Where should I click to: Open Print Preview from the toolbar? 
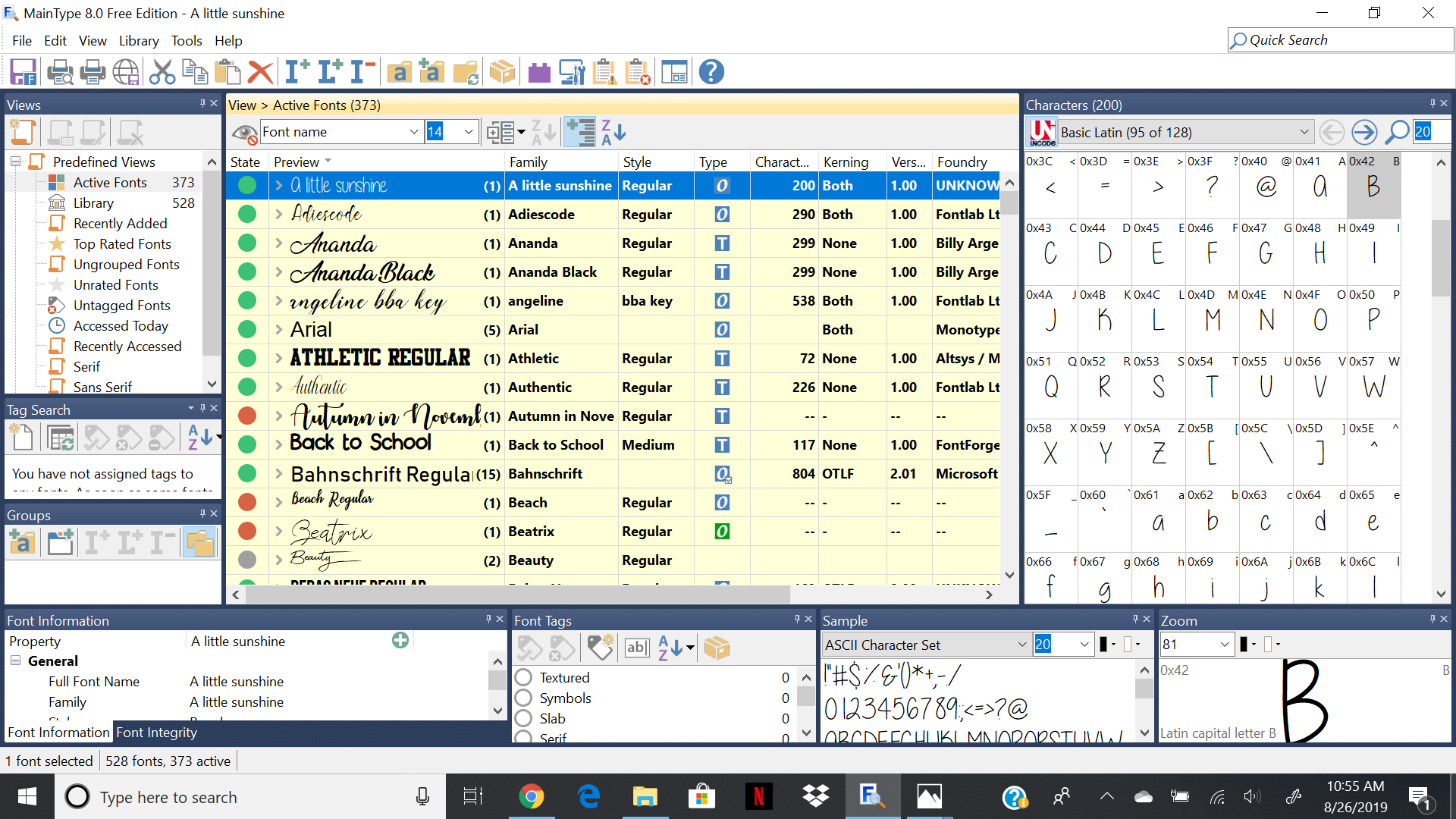pyautogui.click(x=60, y=72)
